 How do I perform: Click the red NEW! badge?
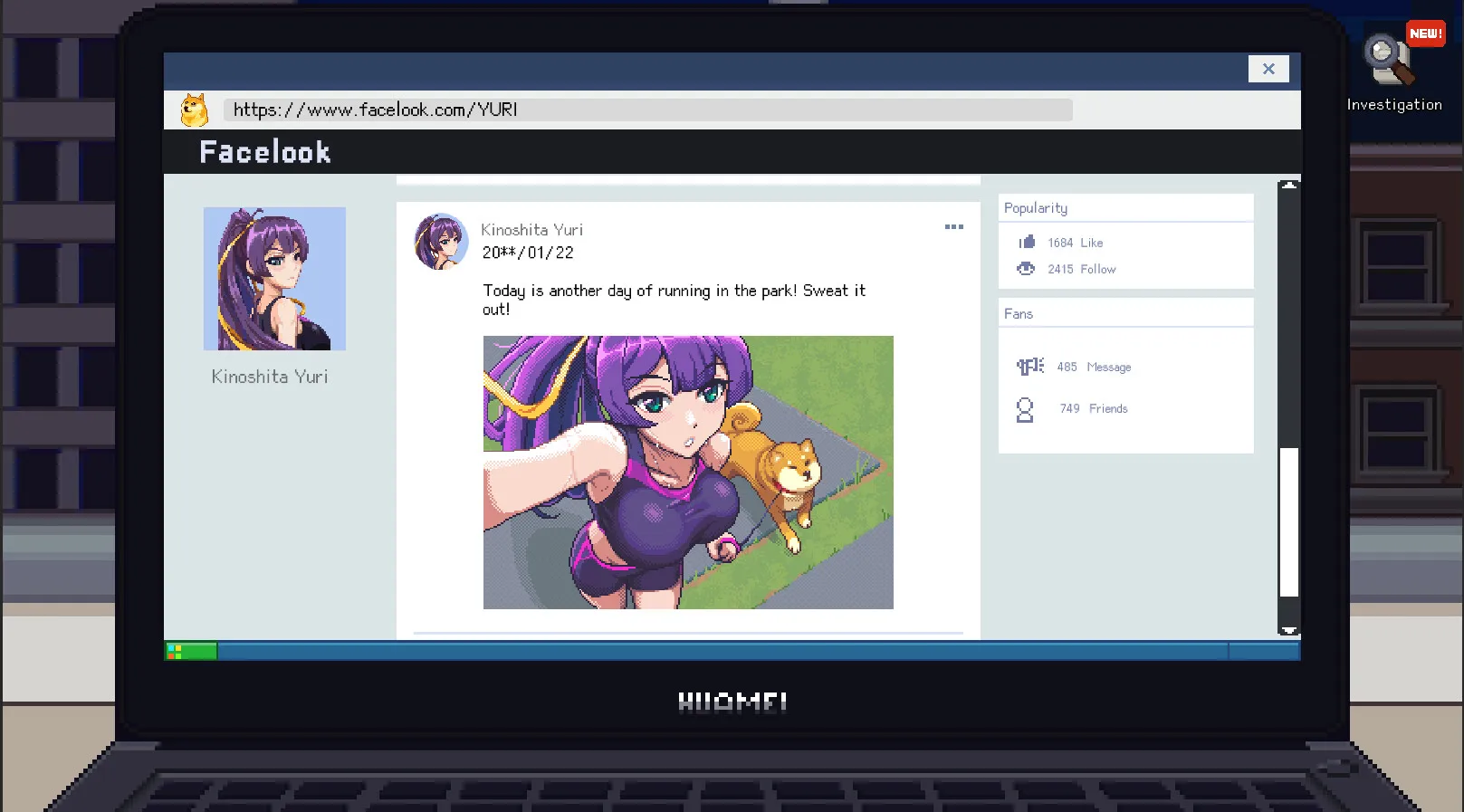(x=1426, y=33)
